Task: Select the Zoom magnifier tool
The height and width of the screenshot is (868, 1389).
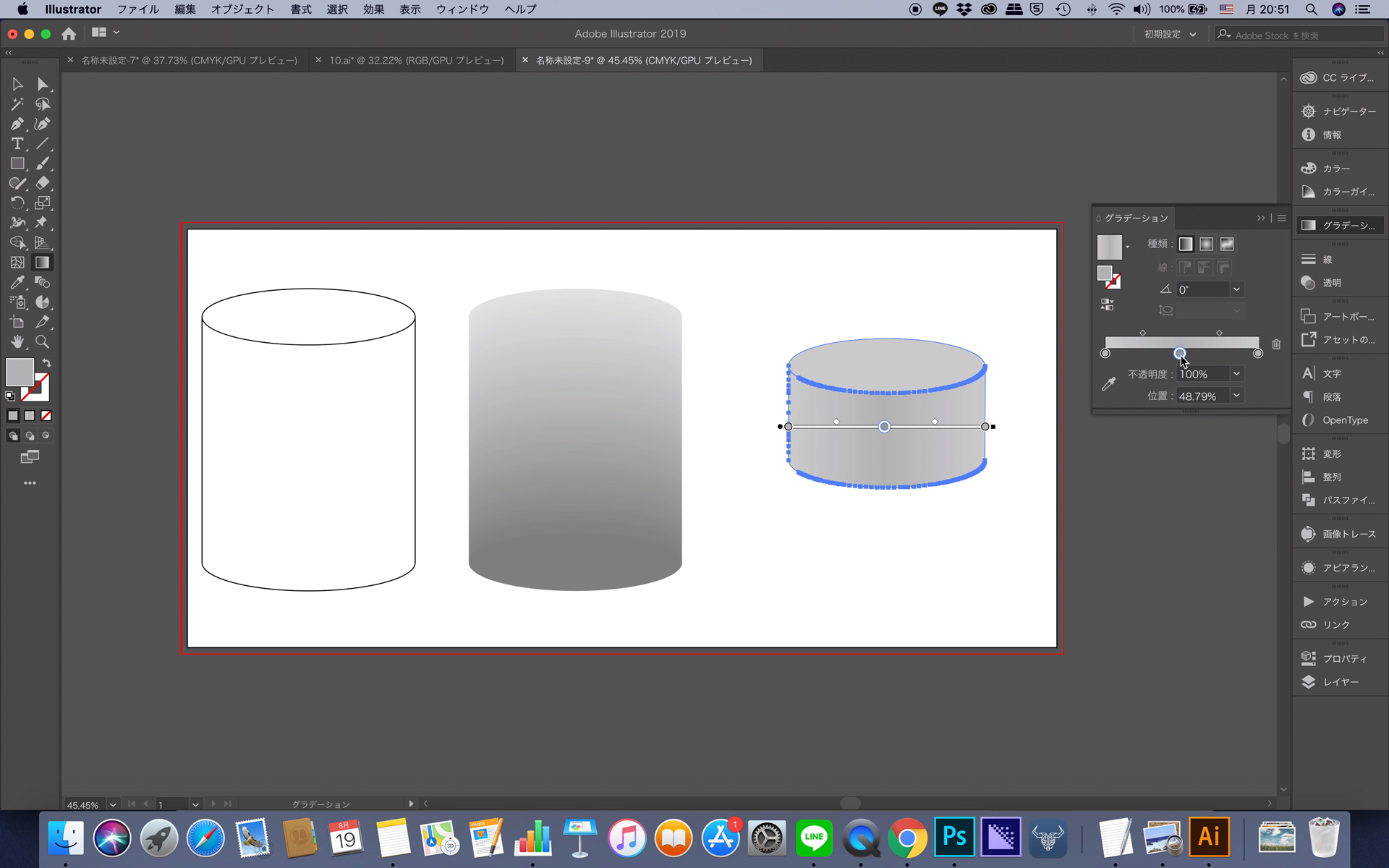Action: click(43, 341)
